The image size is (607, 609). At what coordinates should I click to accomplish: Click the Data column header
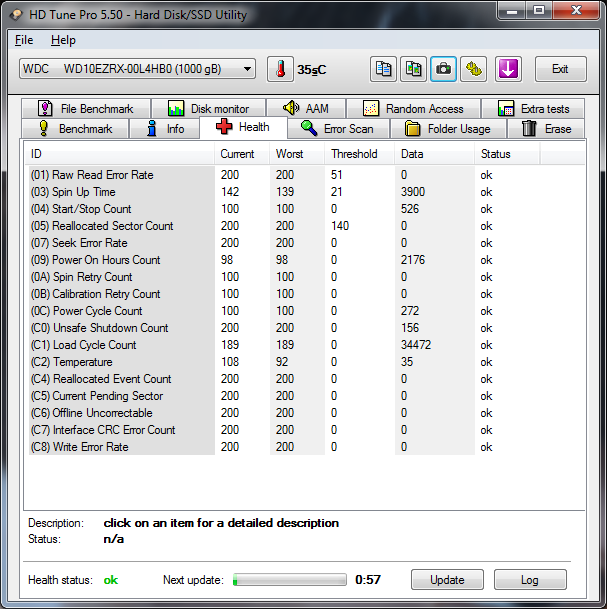(x=434, y=154)
